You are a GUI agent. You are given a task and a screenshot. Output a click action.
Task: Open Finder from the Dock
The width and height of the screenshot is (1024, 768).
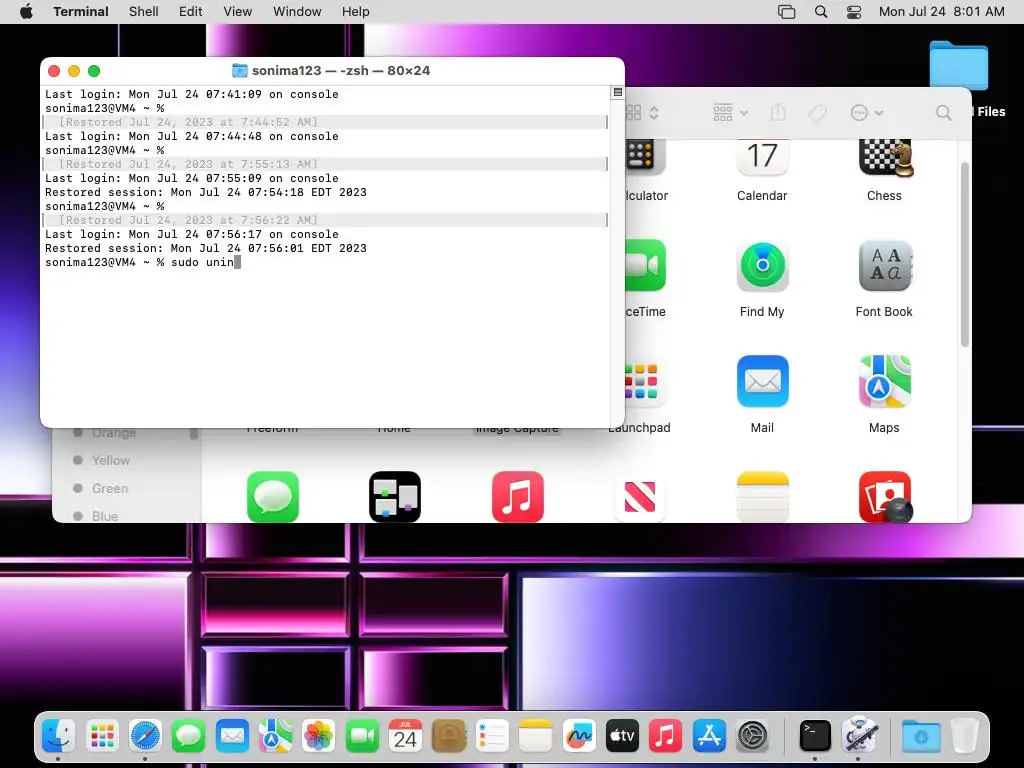coord(58,737)
